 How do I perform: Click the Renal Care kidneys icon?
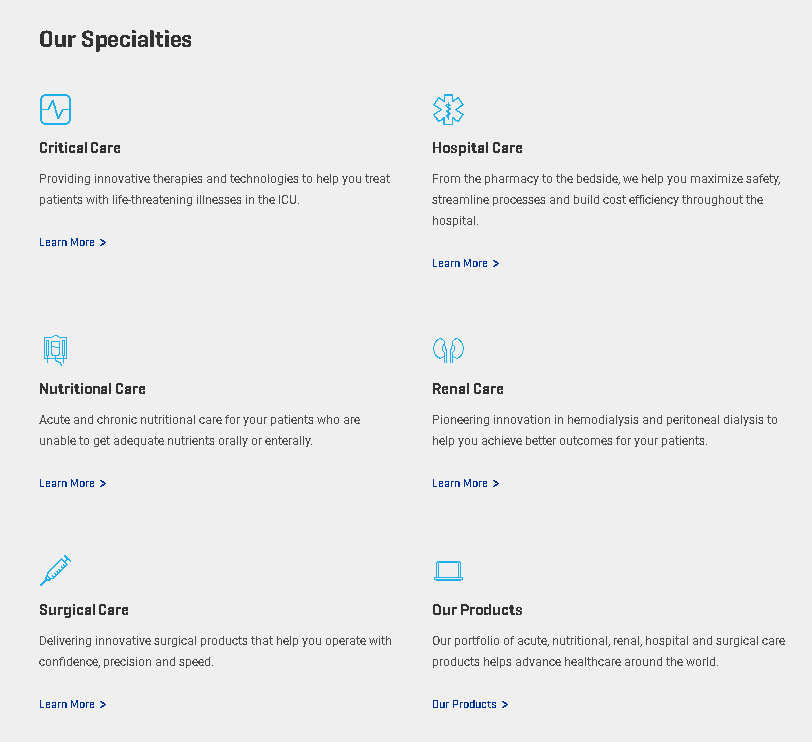point(448,350)
